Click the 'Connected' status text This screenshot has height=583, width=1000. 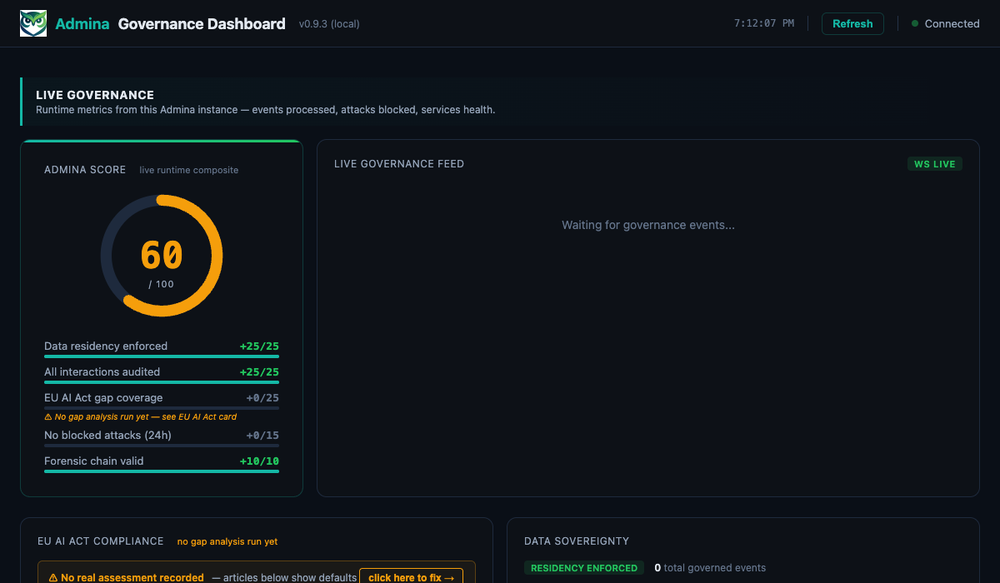click(x=952, y=24)
